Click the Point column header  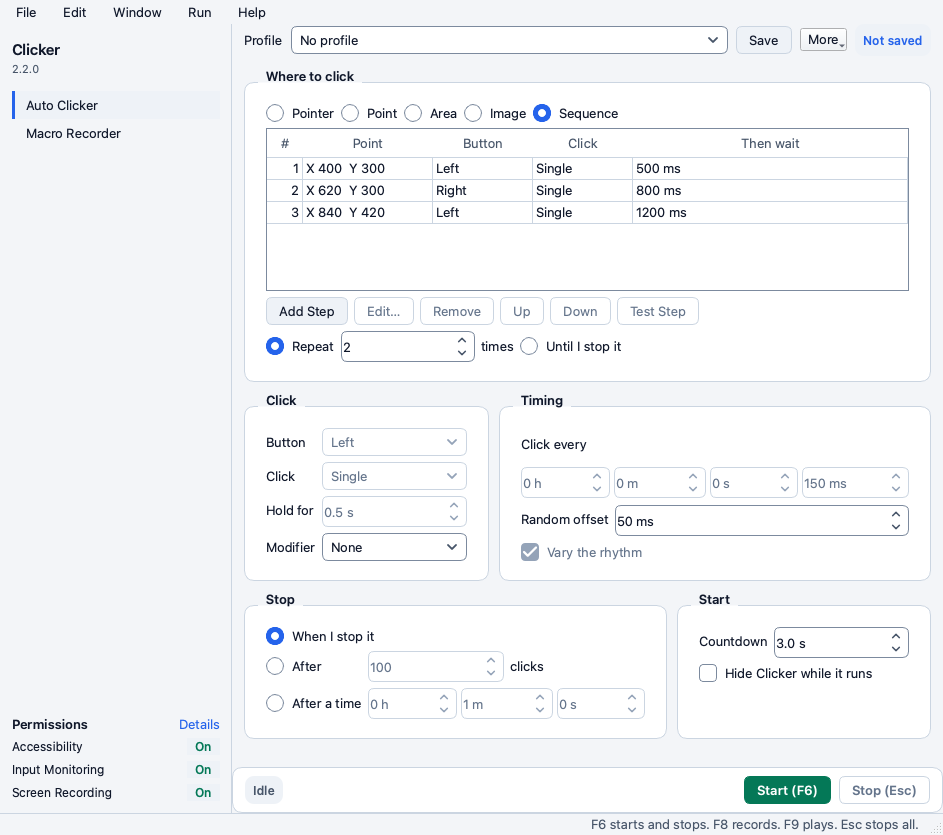click(367, 143)
